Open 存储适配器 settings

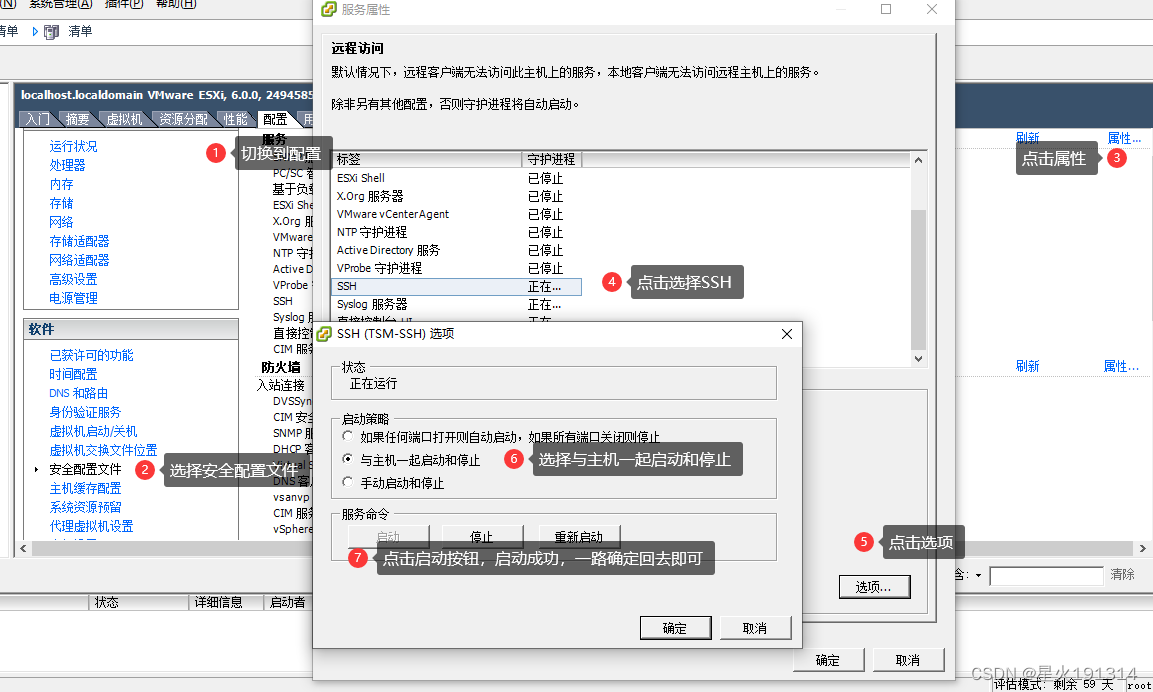coord(79,241)
